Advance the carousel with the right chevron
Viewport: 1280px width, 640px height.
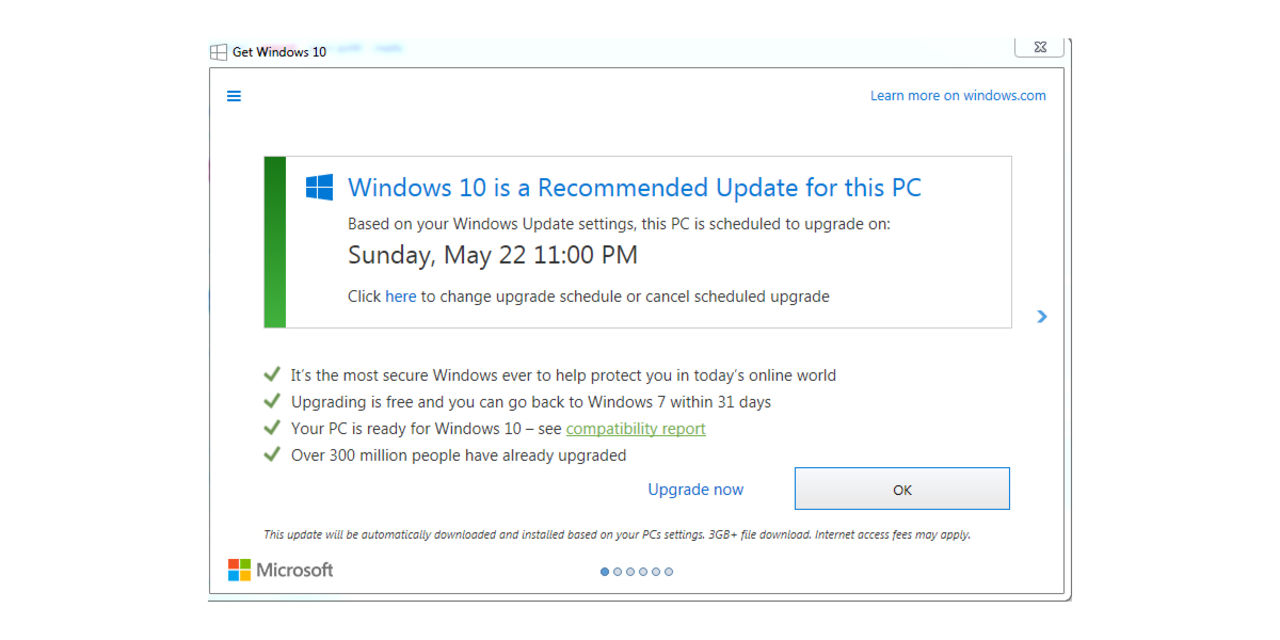pos(1042,316)
